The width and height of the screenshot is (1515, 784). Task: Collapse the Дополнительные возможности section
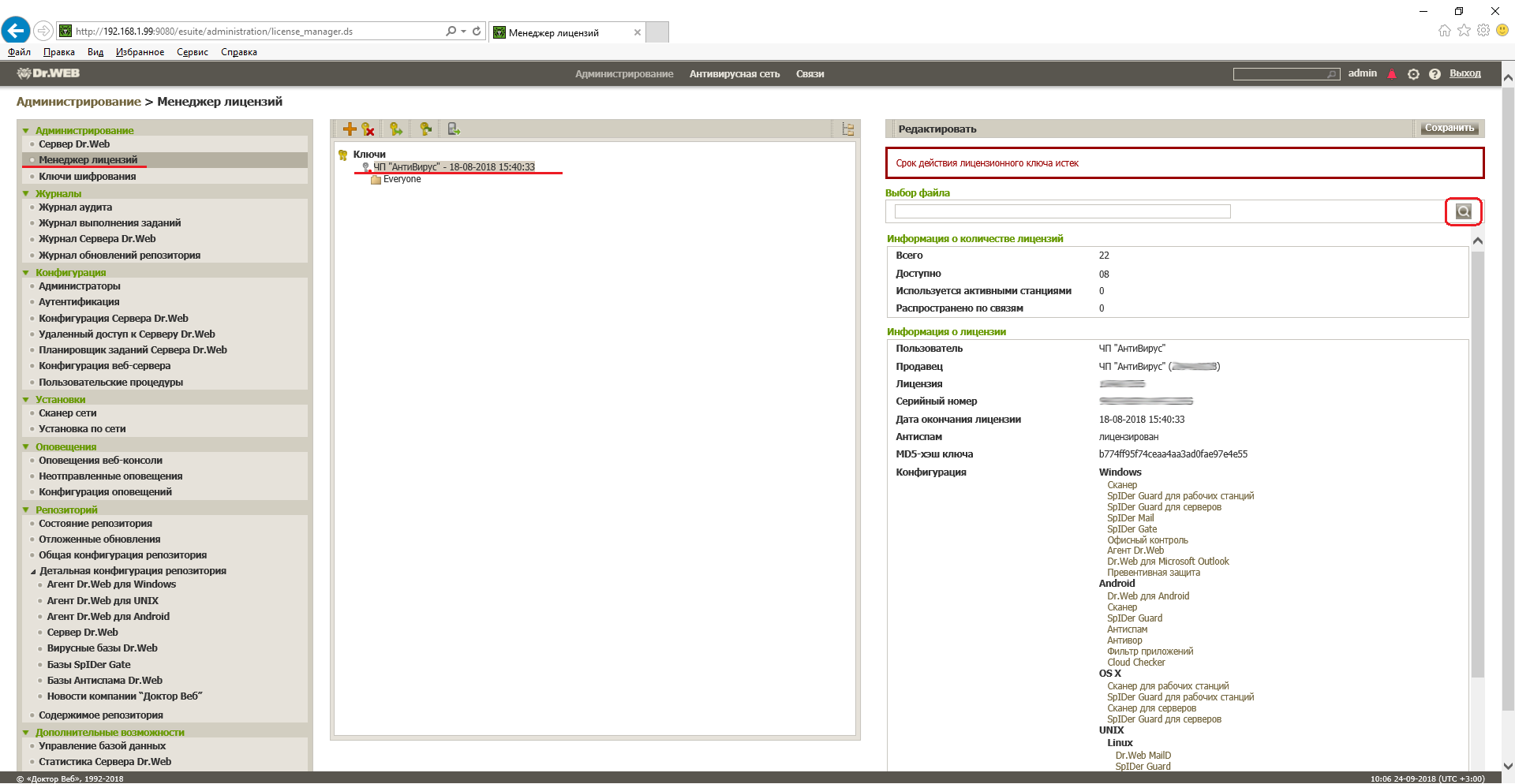[x=26, y=733]
